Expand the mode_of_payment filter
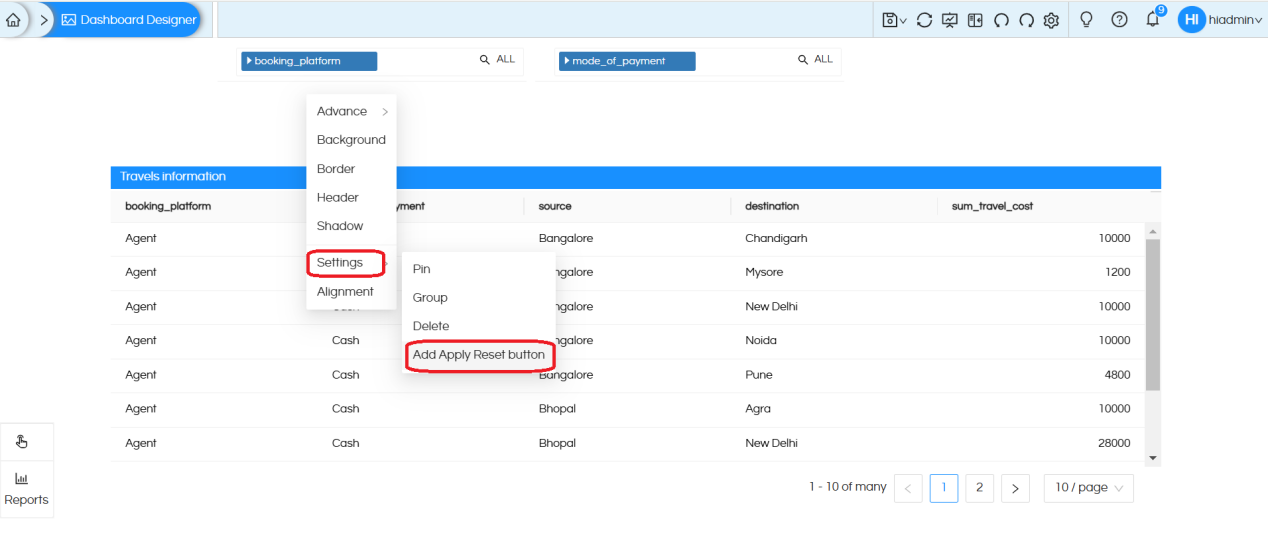The height and width of the screenshot is (547, 1268). click(x=627, y=61)
